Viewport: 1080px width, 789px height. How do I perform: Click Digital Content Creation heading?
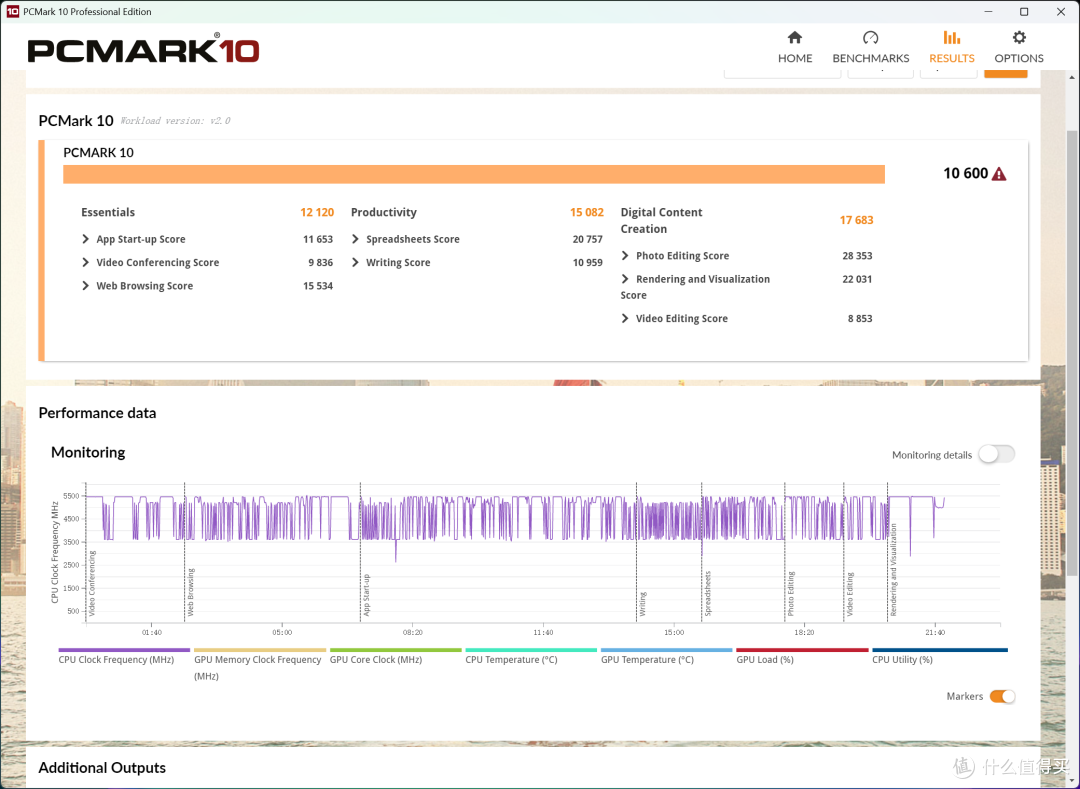[x=661, y=220]
